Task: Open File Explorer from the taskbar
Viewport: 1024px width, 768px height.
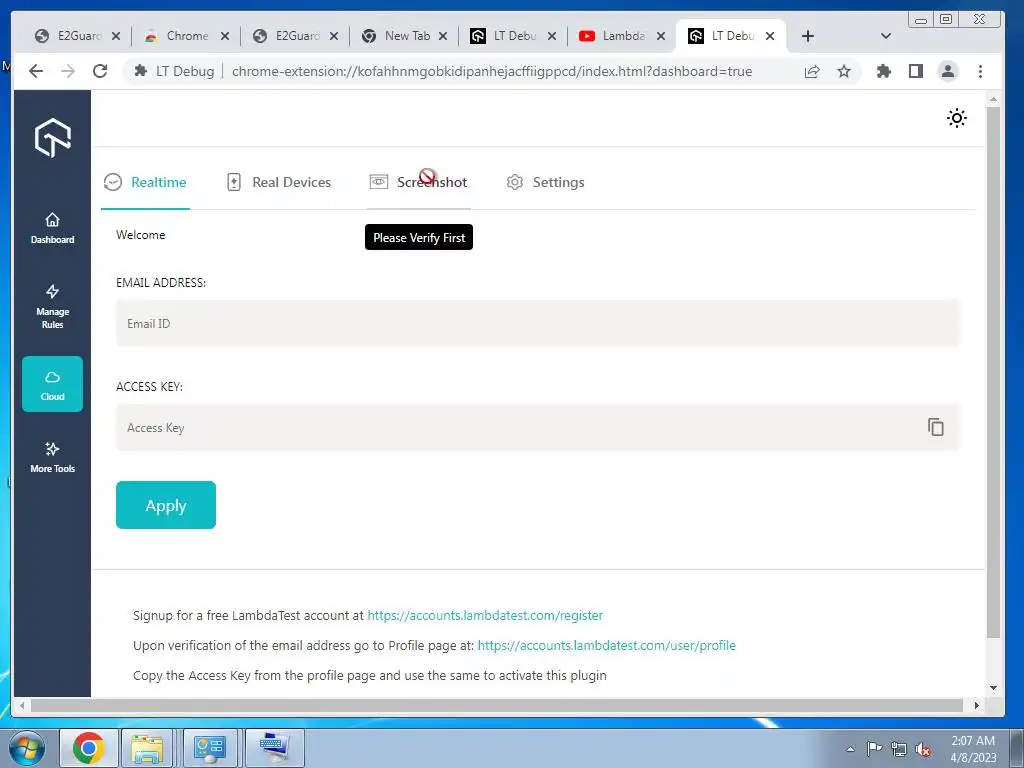Action: [x=148, y=748]
